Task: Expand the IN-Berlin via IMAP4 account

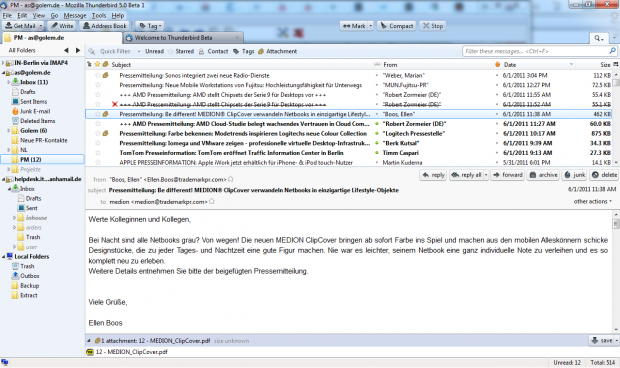Action: 3,63
